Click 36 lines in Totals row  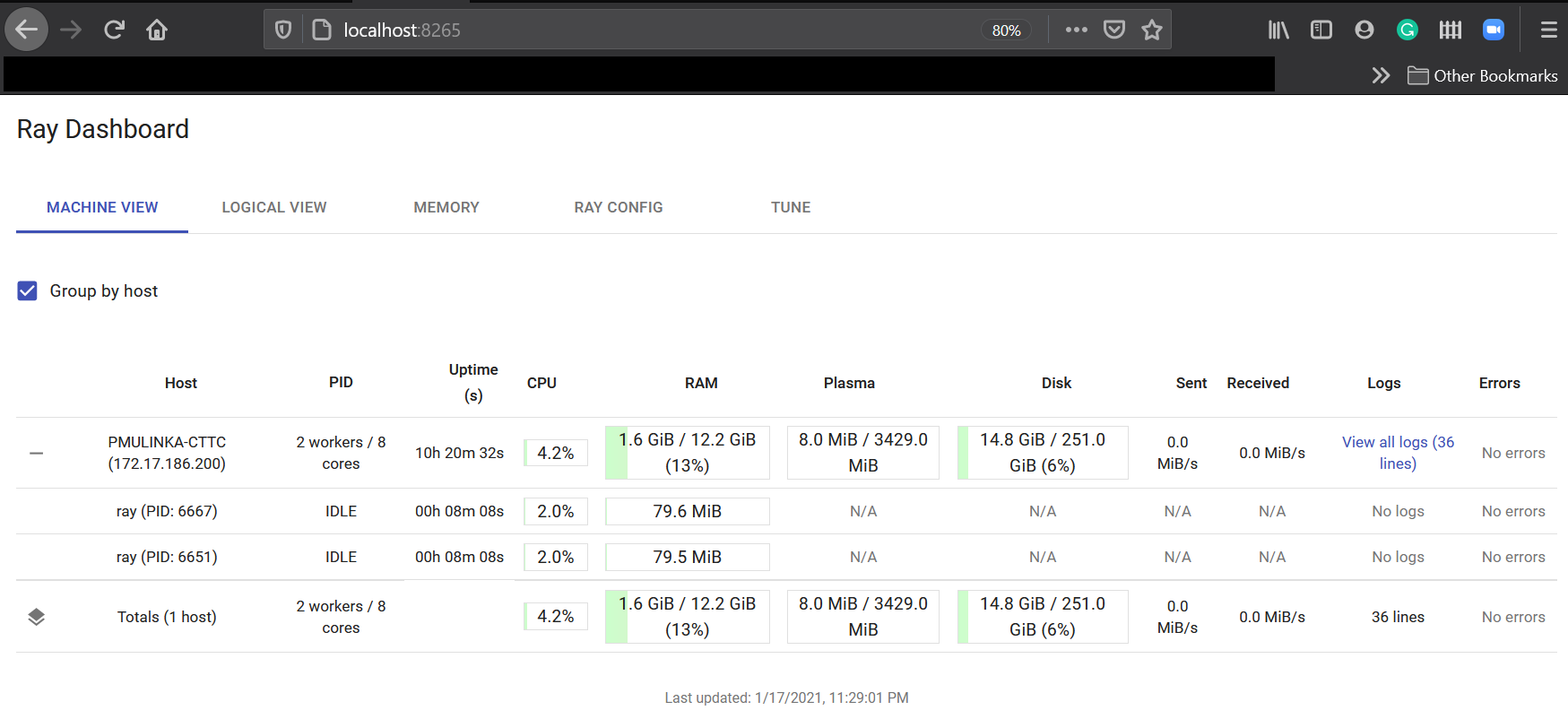pos(1398,617)
